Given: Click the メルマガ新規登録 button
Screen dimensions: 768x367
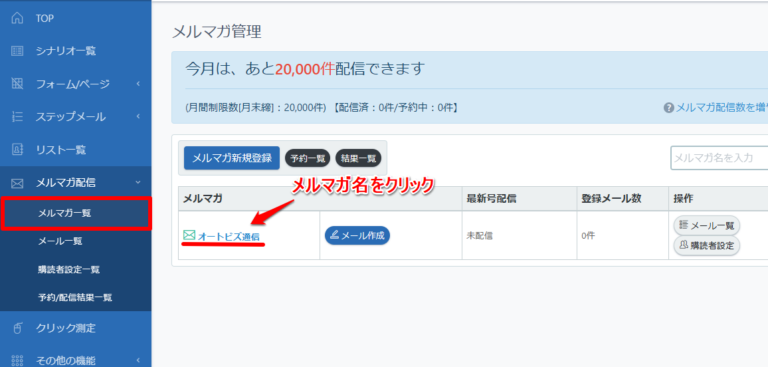Looking at the screenshot, I should click(232, 158).
